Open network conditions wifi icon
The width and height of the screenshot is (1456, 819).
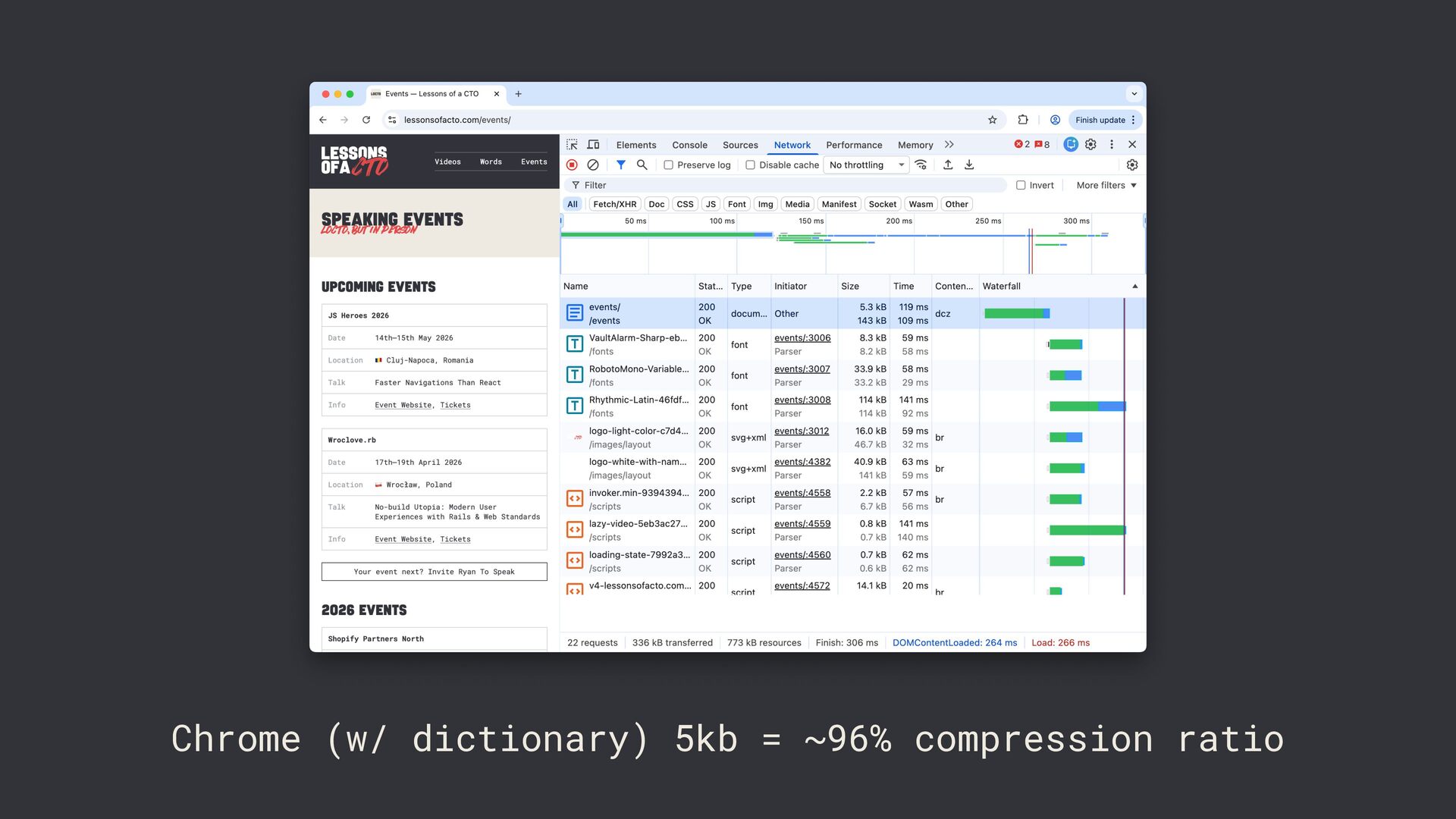point(921,165)
